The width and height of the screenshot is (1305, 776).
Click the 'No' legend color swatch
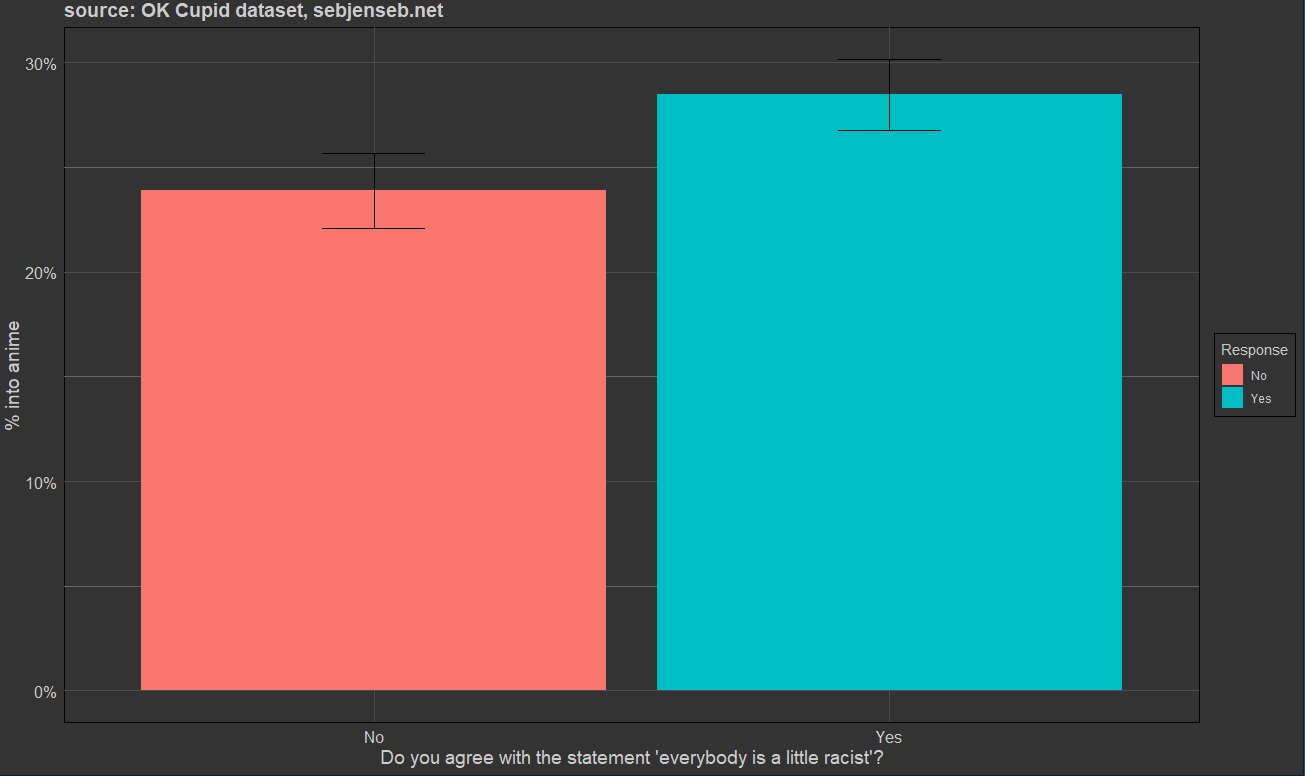pos(1232,375)
